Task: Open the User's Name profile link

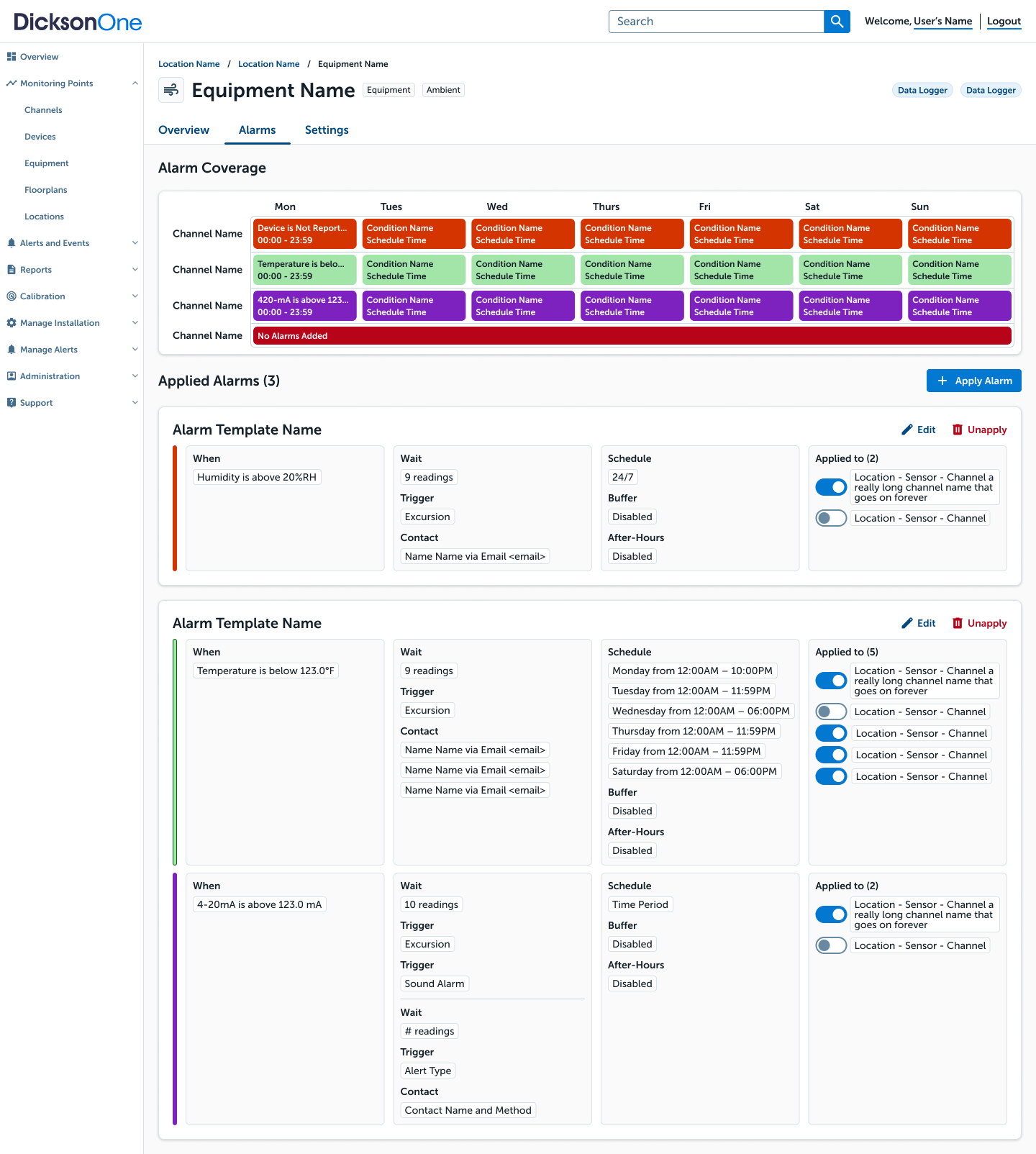Action: point(942,22)
